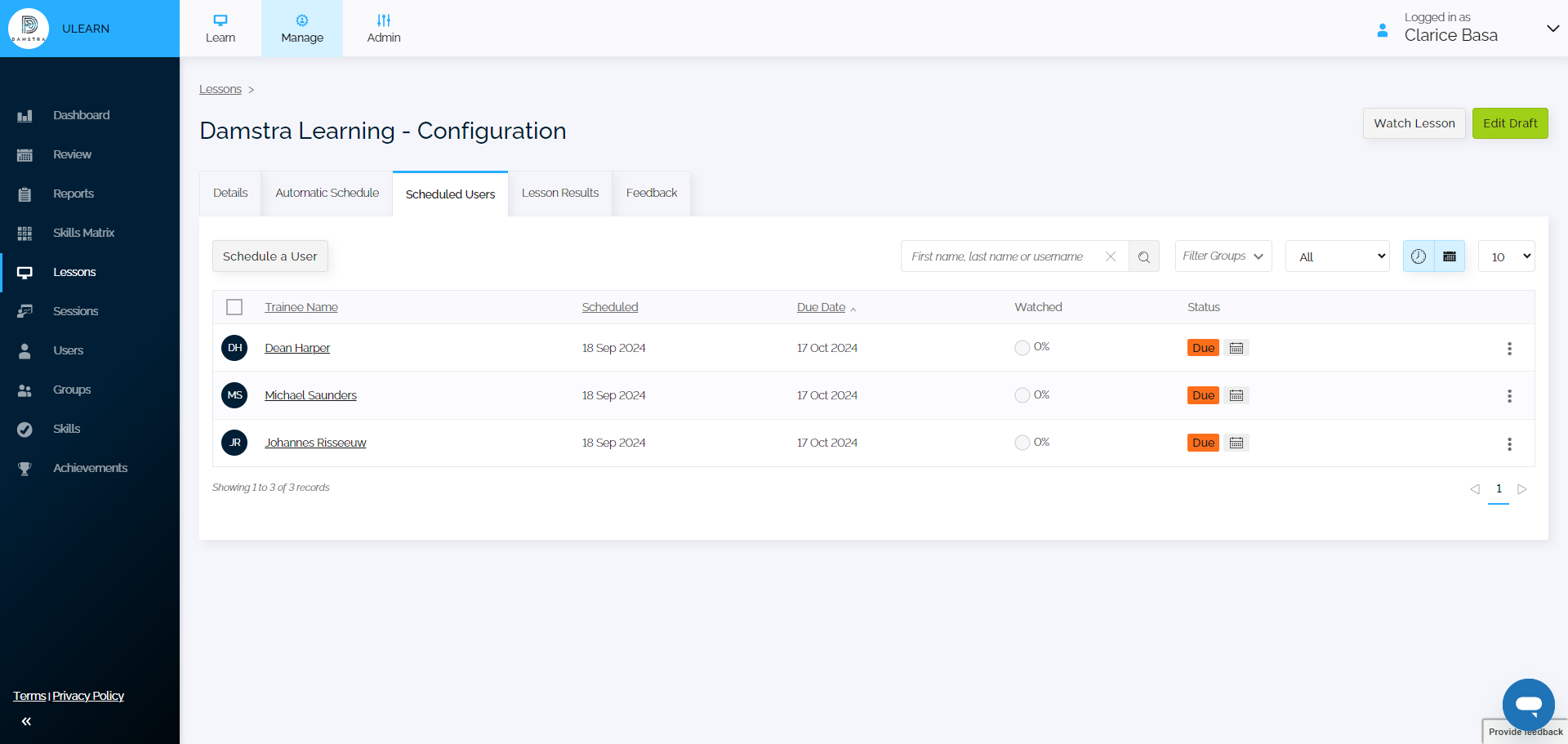The width and height of the screenshot is (1568, 744).
Task: Switch to the Lesson Results tab
Action: [x=559, y=194]
